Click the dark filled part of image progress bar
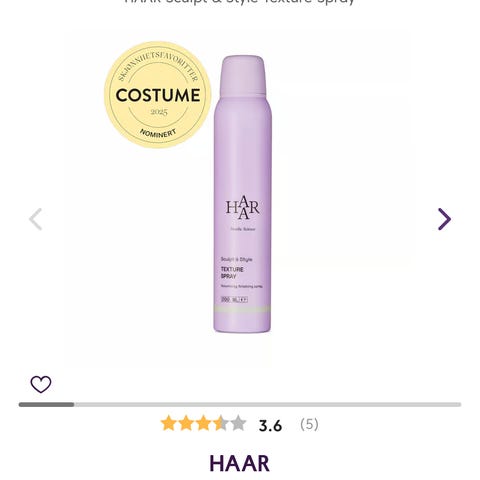The width and height of the screenshot is (480, 480). tap(46, 404)
